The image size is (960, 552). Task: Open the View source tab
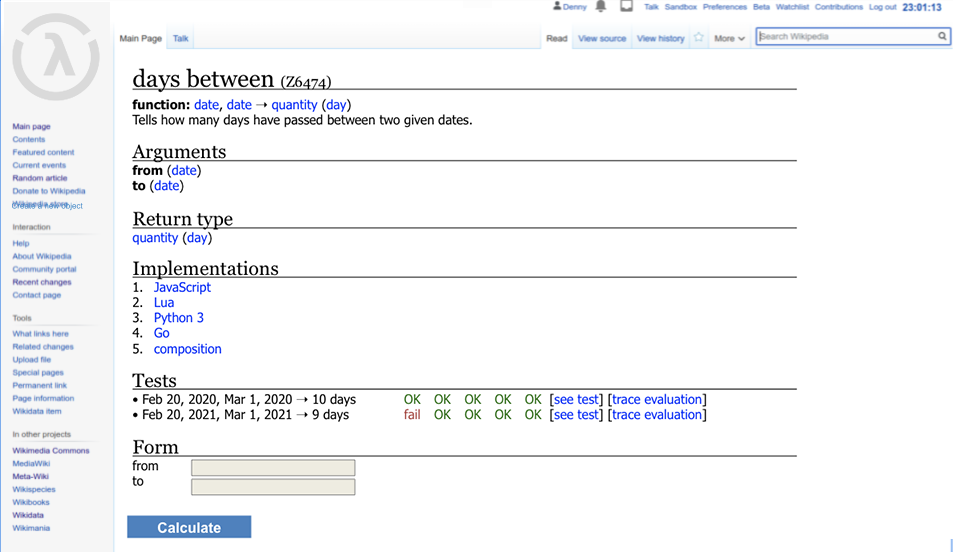pyautogui.click(x=602, y=38)
